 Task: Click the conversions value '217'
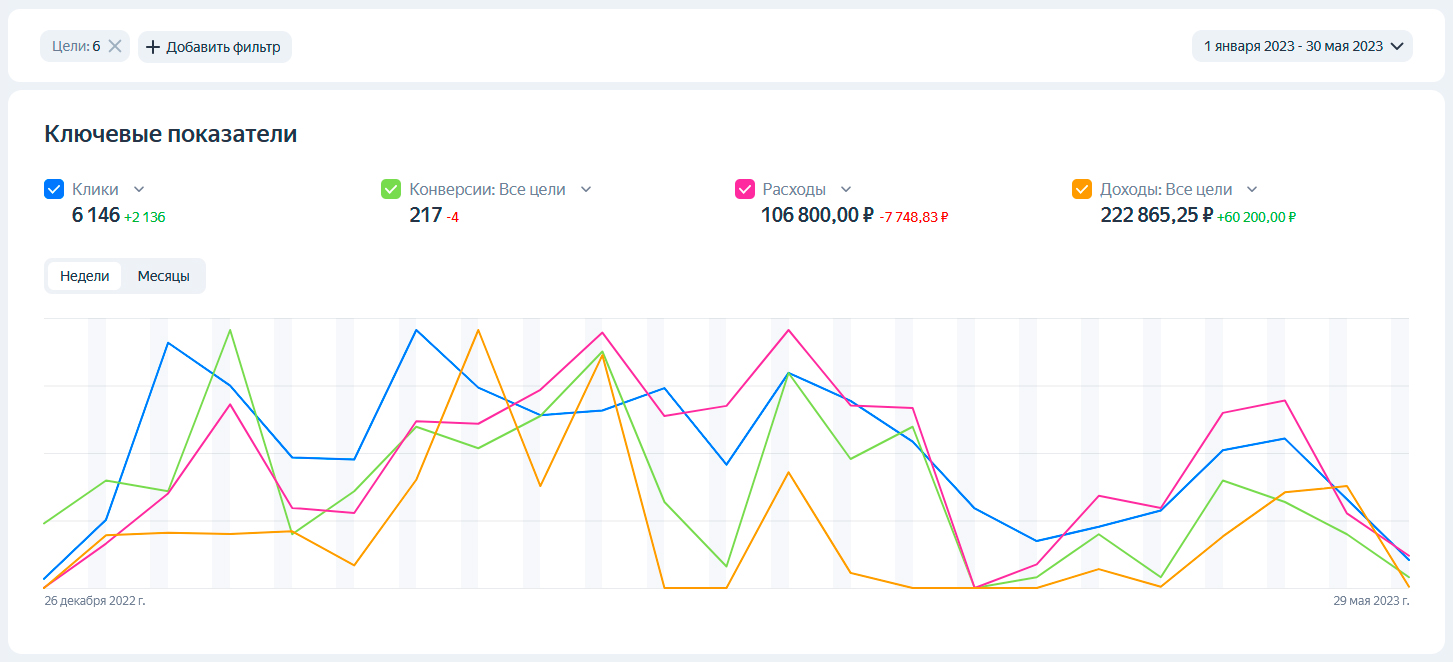point(425,214)
